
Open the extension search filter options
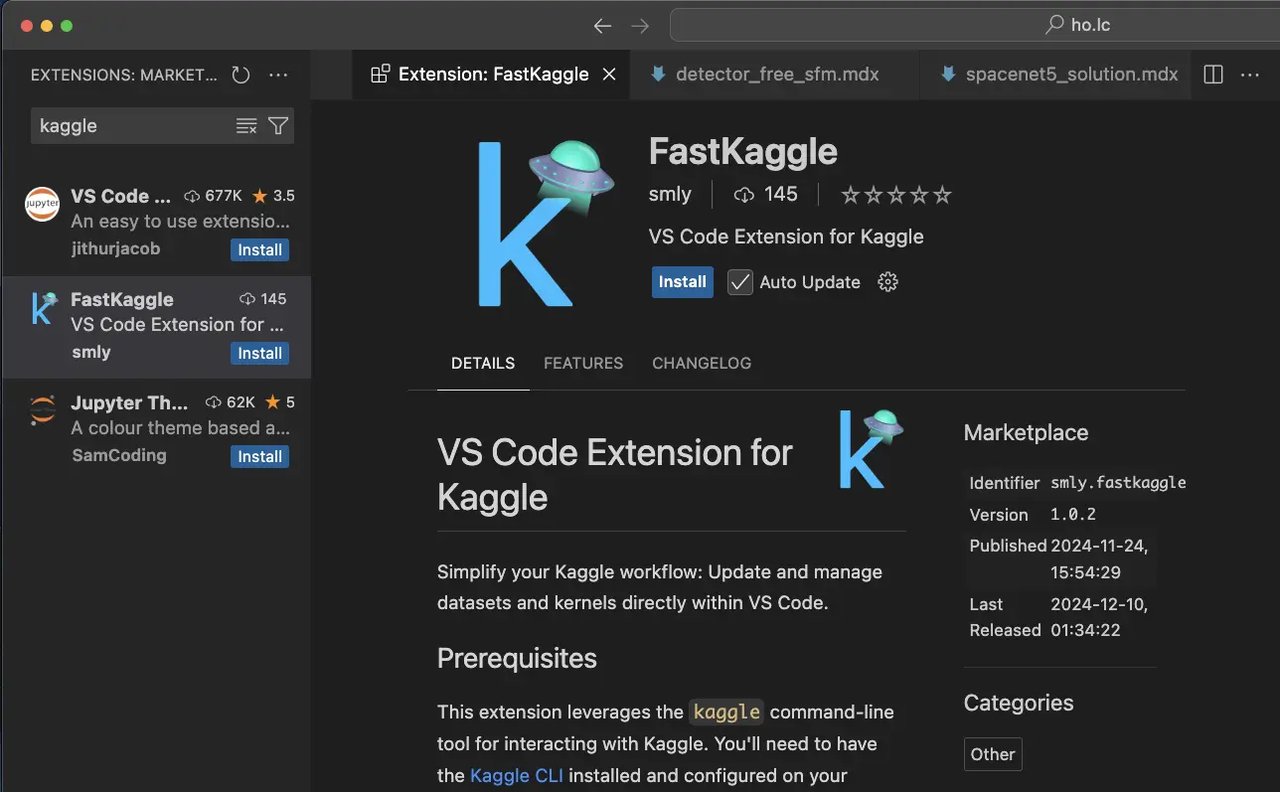coord(278,126)
